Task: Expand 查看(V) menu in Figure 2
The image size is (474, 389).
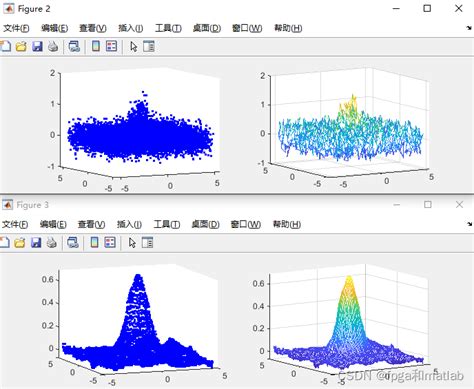Action: click(x=93, y=28)
